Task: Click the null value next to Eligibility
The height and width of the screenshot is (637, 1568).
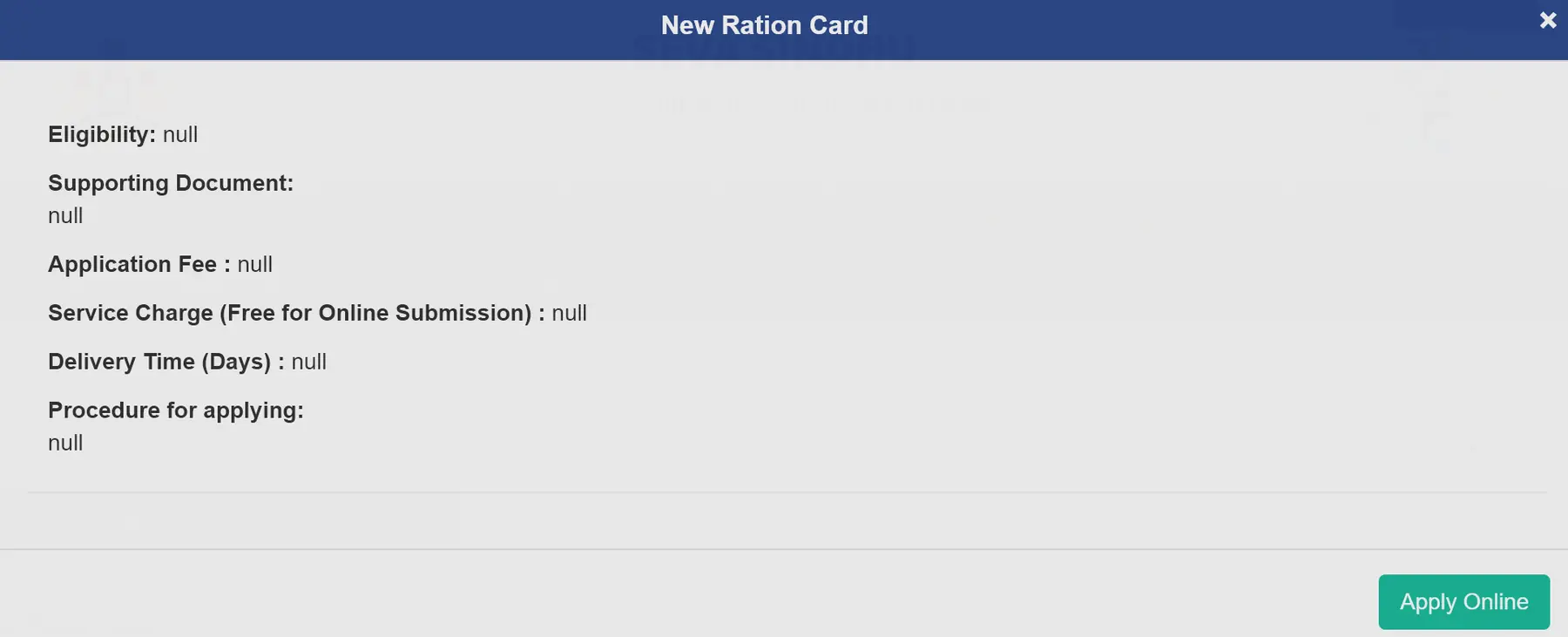Action: pyautogui.click(x=180, y=134)
